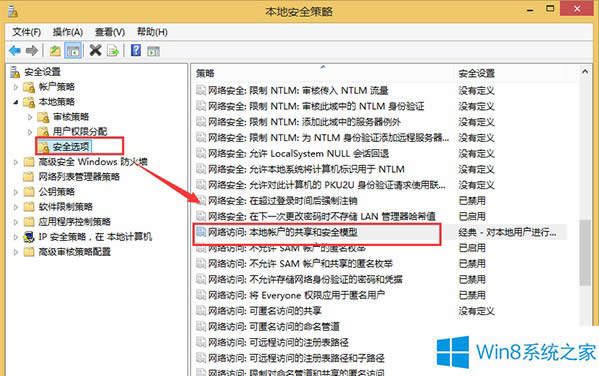Open the 操作(A) menu
The width and height of the screenshot is (599, 376).
(68, 32)
